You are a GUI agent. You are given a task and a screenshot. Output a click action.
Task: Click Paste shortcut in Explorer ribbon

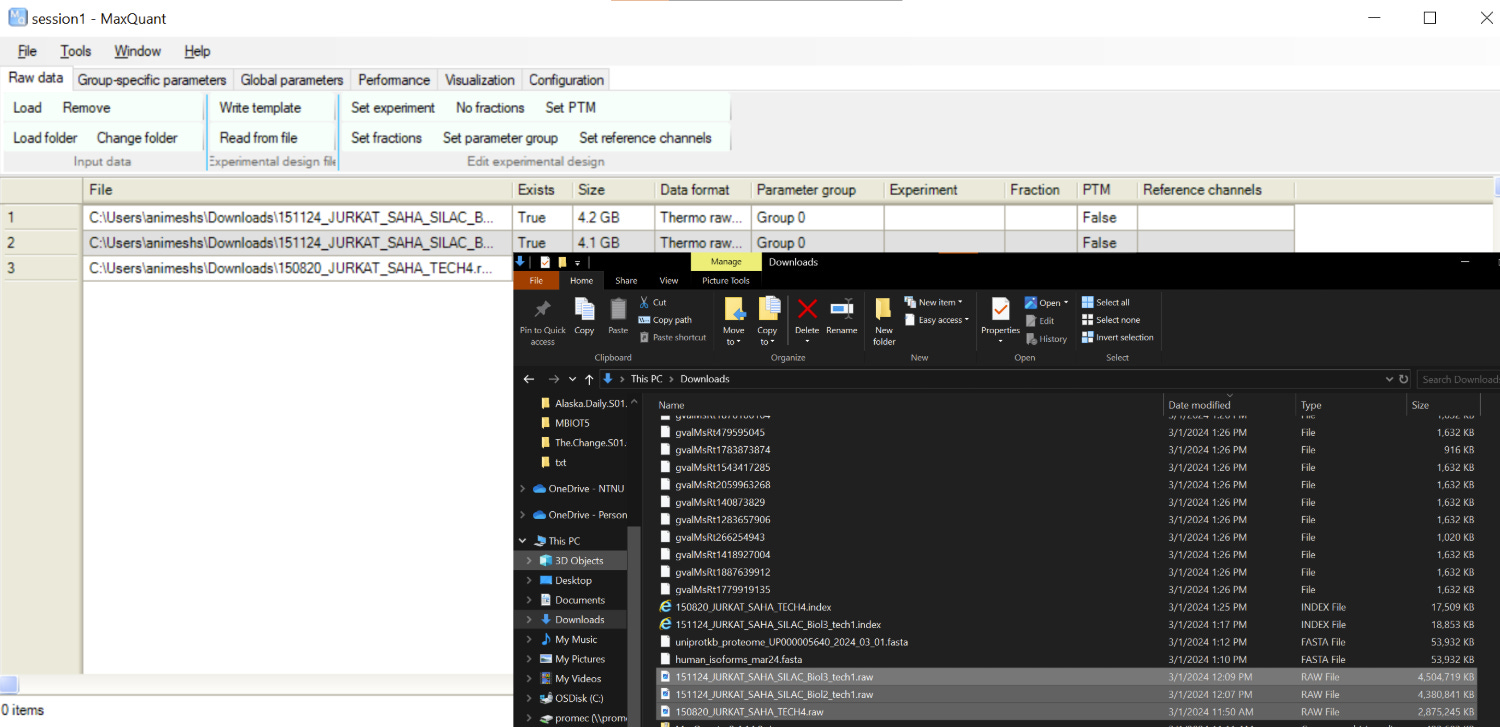point(672,337)
